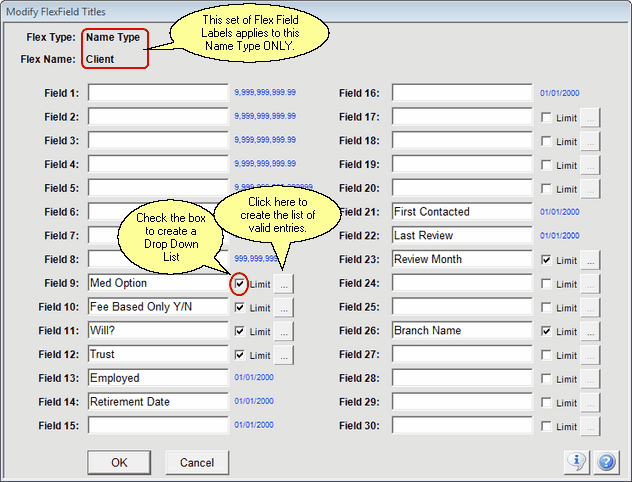Click into the Field 2 title box

coord(158,116)
